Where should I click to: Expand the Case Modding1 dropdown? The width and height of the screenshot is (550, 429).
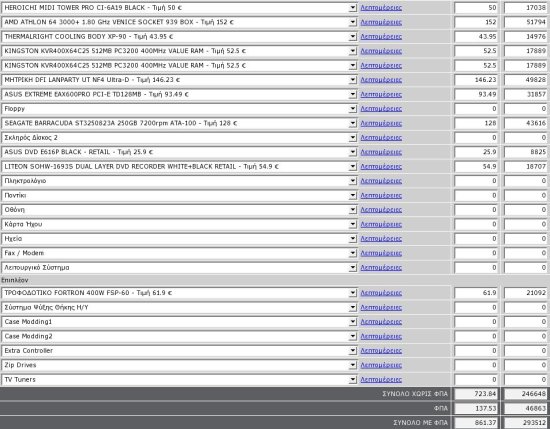tap(179, 322)
